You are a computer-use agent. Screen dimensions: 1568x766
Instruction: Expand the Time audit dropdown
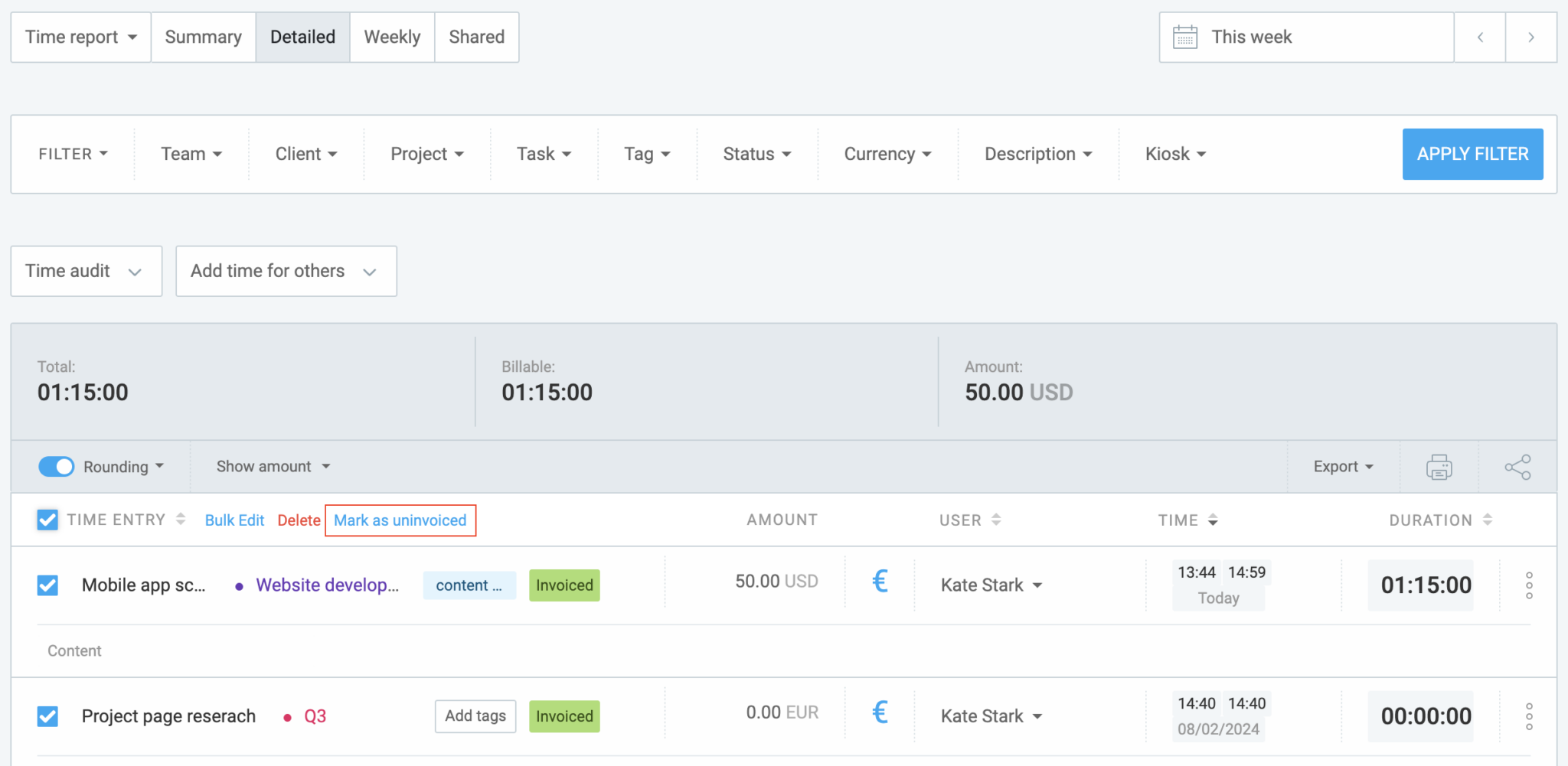pos(86,271)
